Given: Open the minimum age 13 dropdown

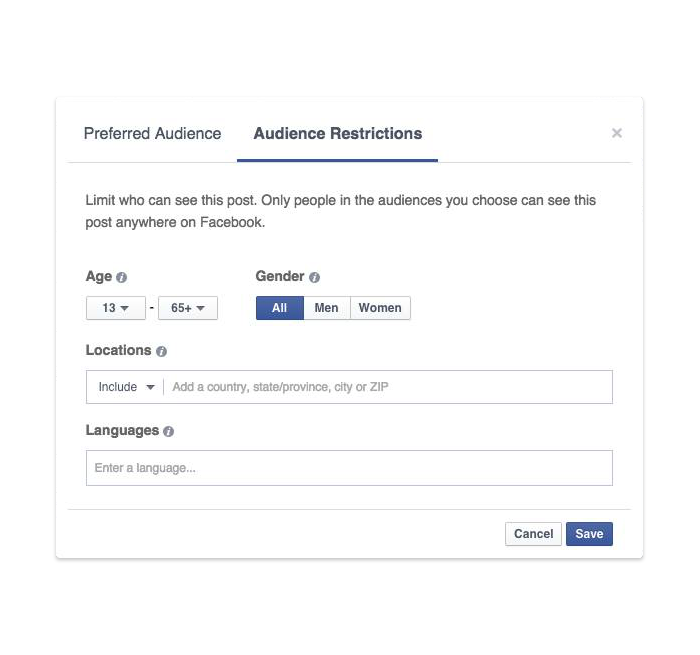Looking at the screenshot, I should tap(116, 308).
